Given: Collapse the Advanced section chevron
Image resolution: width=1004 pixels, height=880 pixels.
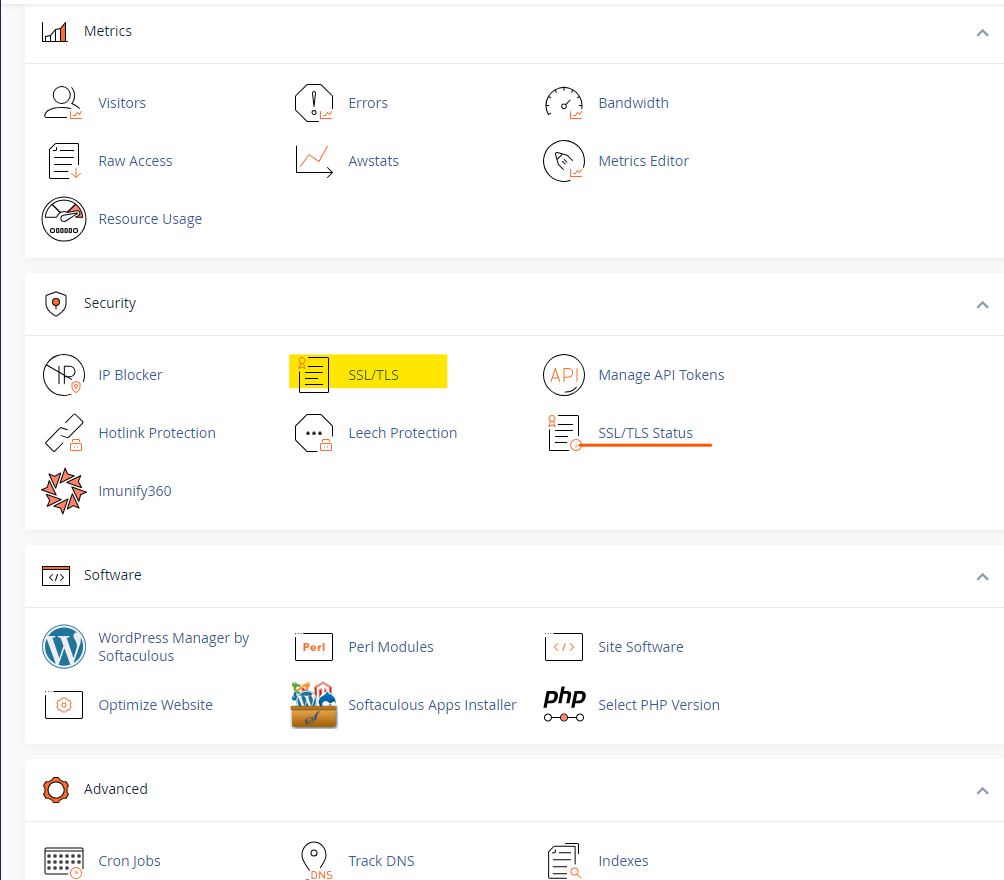Looking at the screenshot, I should tap(982, 791).
